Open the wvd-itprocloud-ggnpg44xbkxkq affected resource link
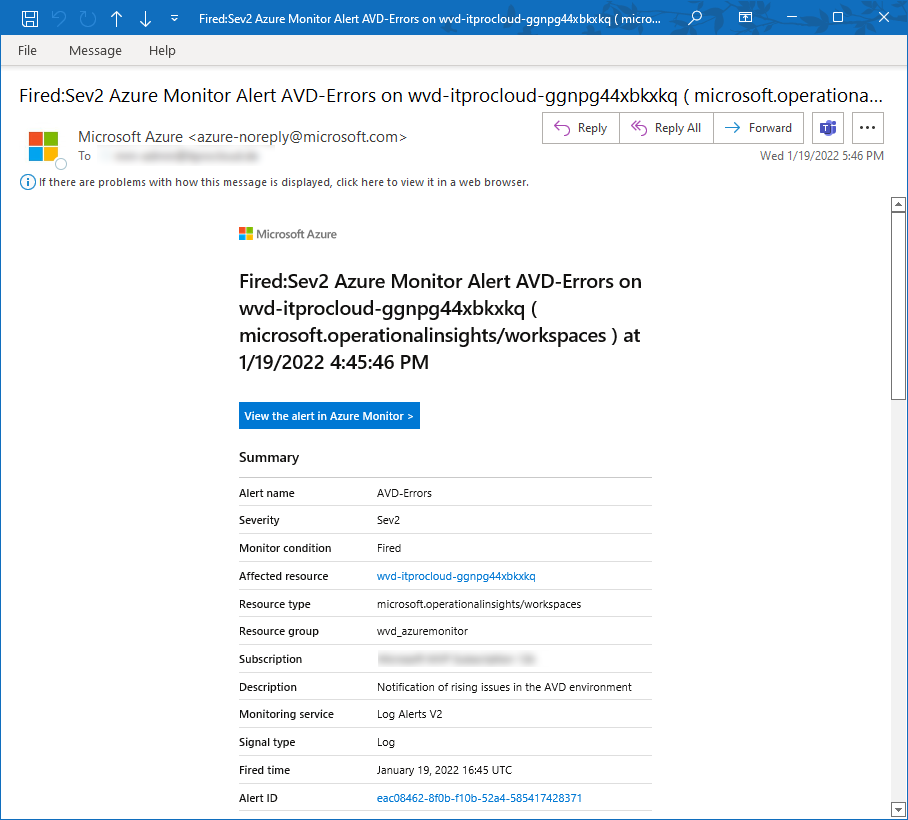Screen dimensions: 908x820 point(456,576)
